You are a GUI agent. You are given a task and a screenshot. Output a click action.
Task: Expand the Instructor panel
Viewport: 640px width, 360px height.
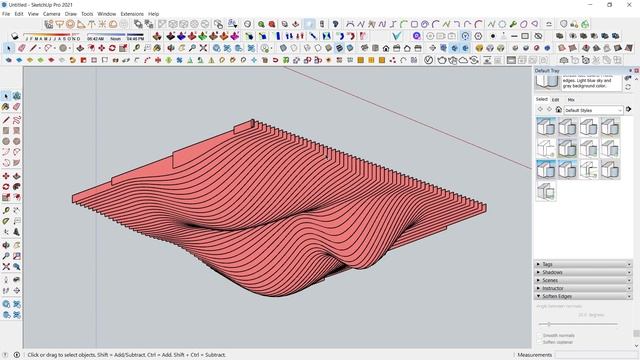pos(583,288)
